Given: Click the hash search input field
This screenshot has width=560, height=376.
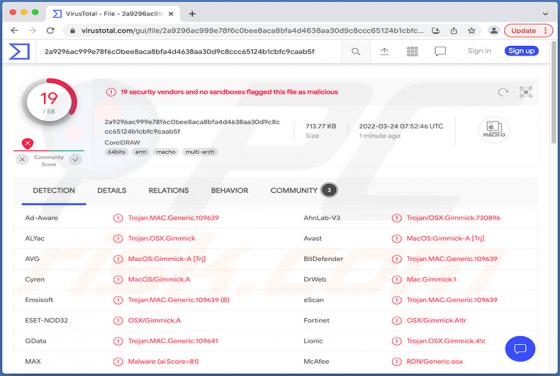Looking at the screenshot, I should (x=190, y=51).
